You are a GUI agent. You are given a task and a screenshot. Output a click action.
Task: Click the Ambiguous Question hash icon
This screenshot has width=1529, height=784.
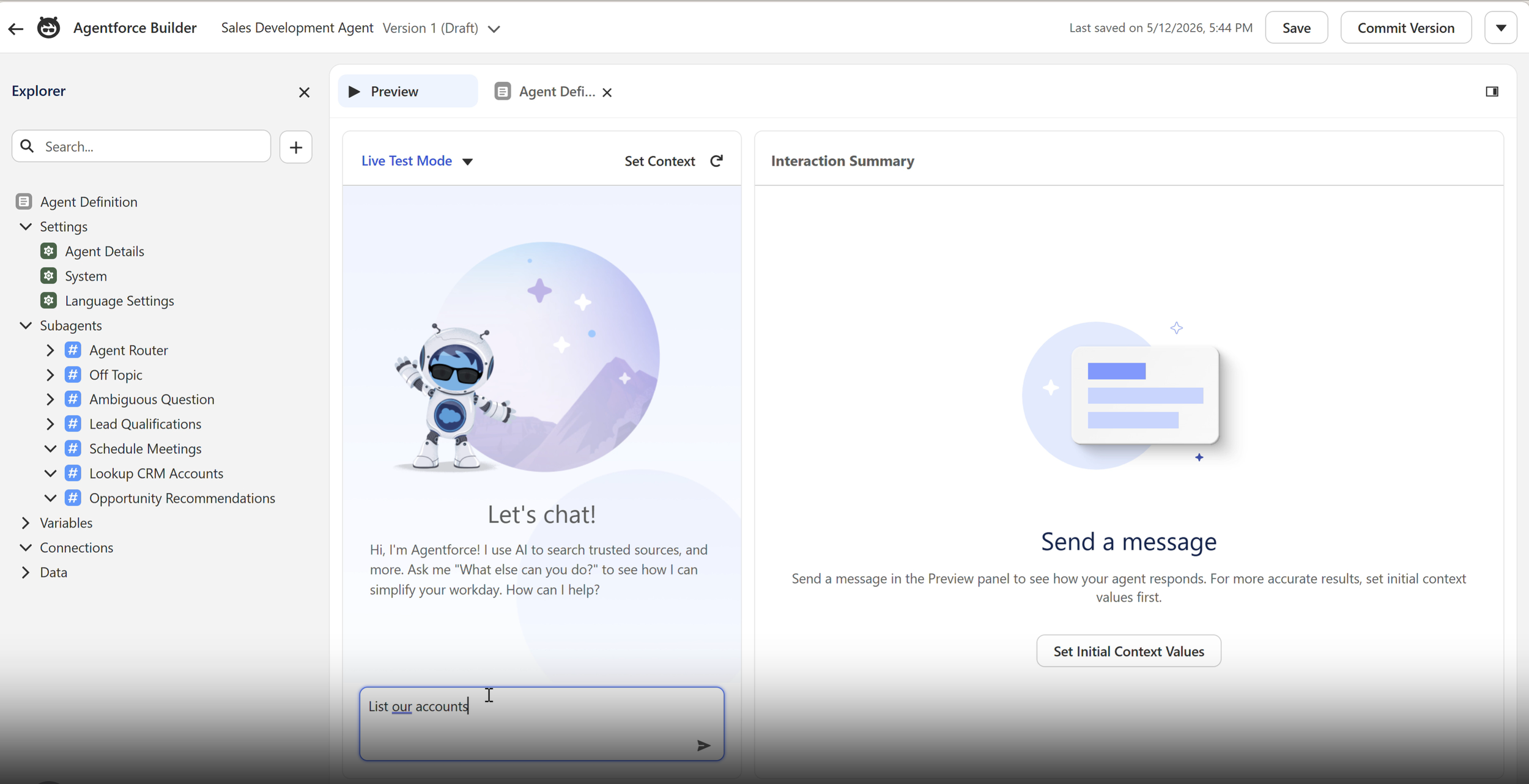click(x=73, y=399)
